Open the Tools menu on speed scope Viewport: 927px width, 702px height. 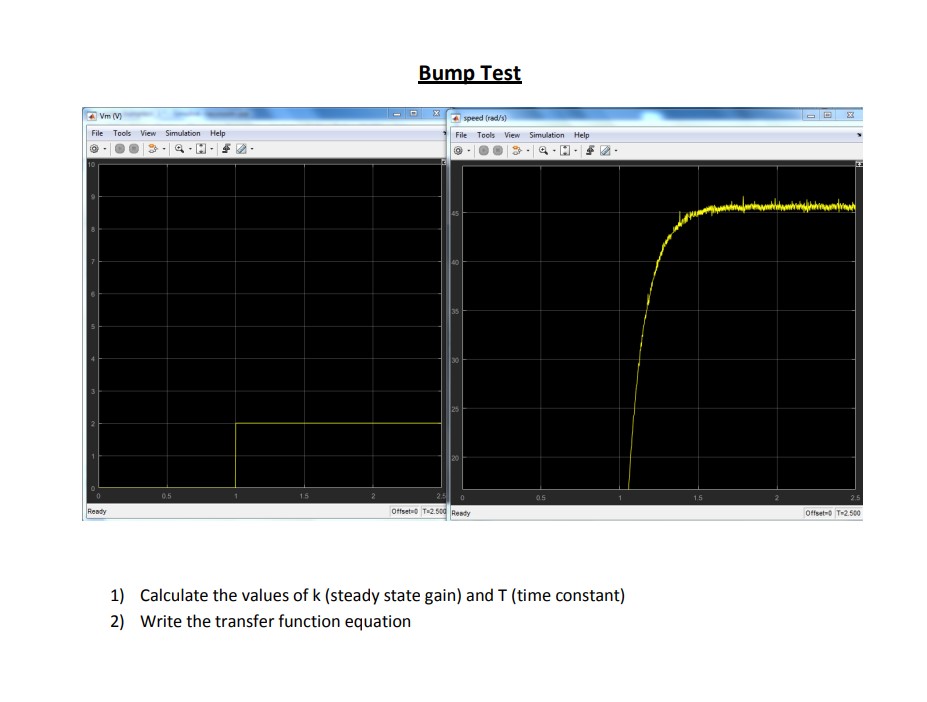(x=484, y=135)
